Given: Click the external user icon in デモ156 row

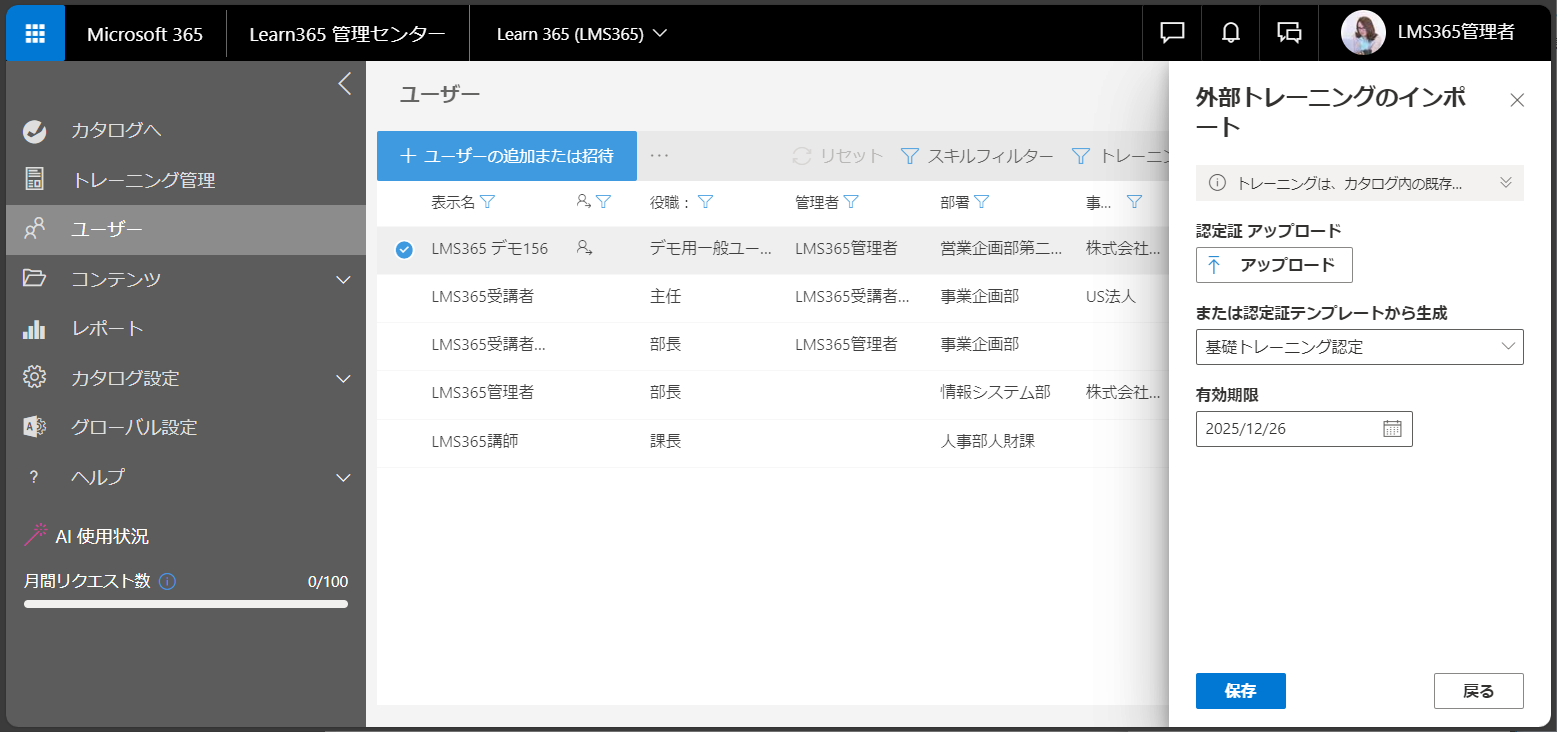Looking at the screenshot, I should [585, 249].
